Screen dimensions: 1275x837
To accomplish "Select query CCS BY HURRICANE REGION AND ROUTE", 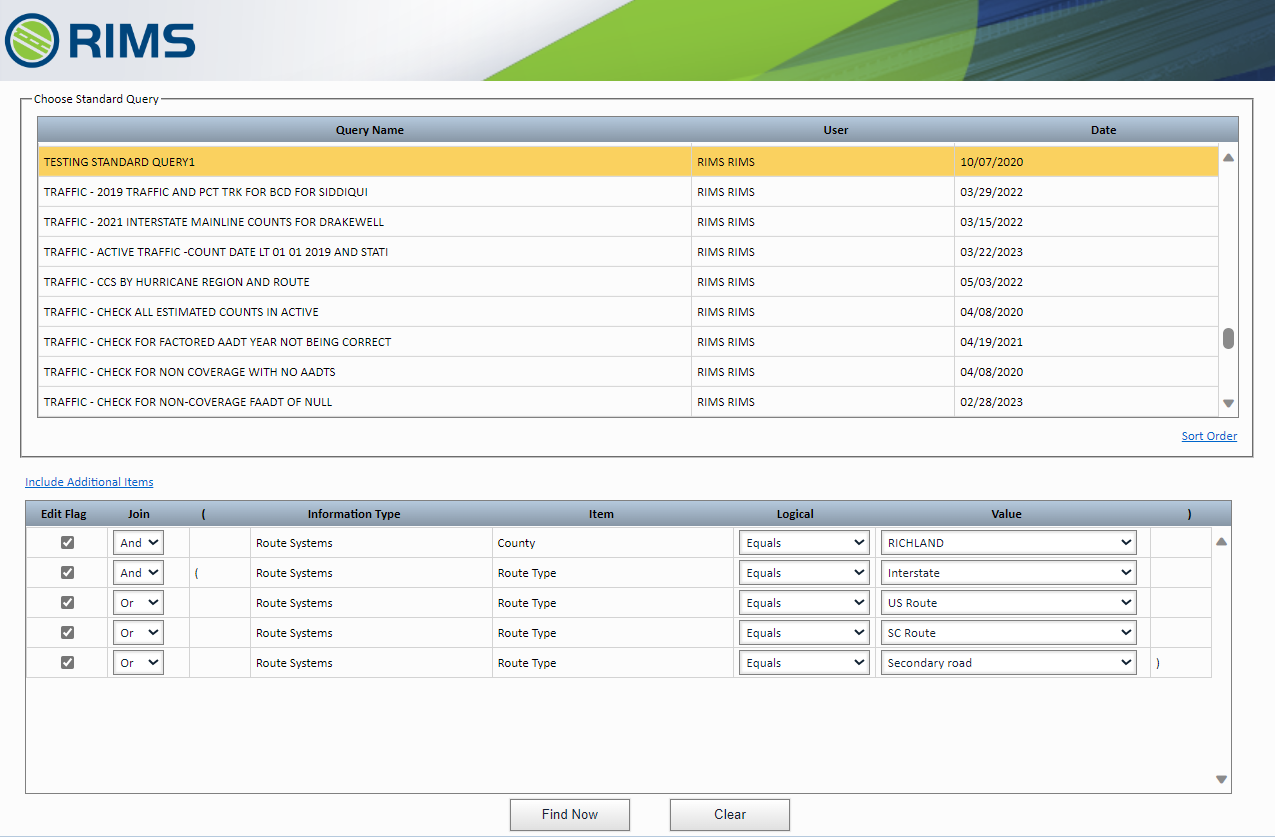I will click(628, 282).
